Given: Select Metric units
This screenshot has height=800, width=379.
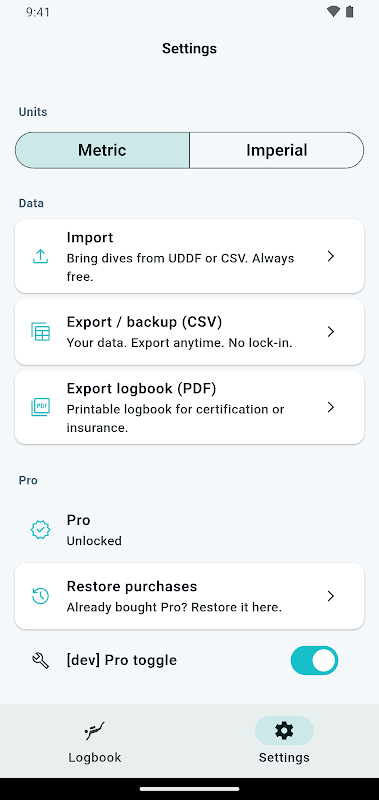Looking at the screenshot, I should click(x=103, y=150).
